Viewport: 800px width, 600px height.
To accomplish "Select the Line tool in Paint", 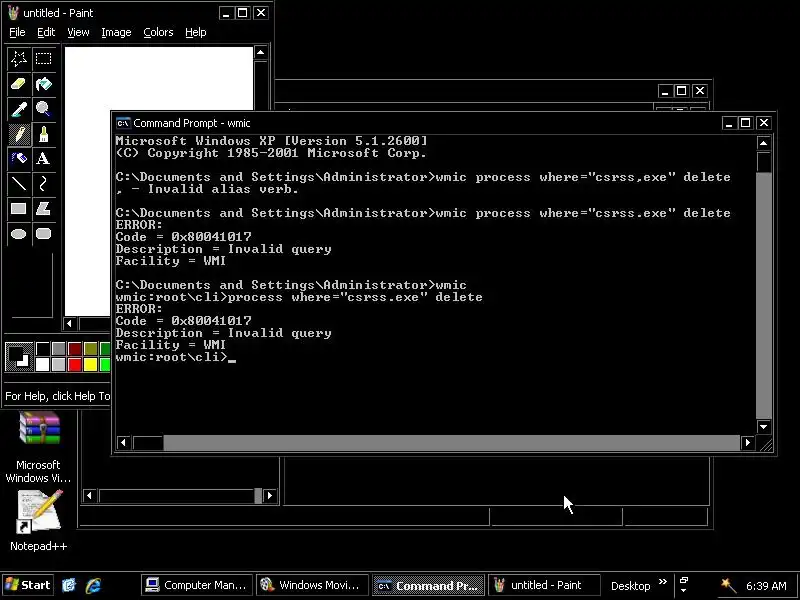I will (x=19, y=184).
